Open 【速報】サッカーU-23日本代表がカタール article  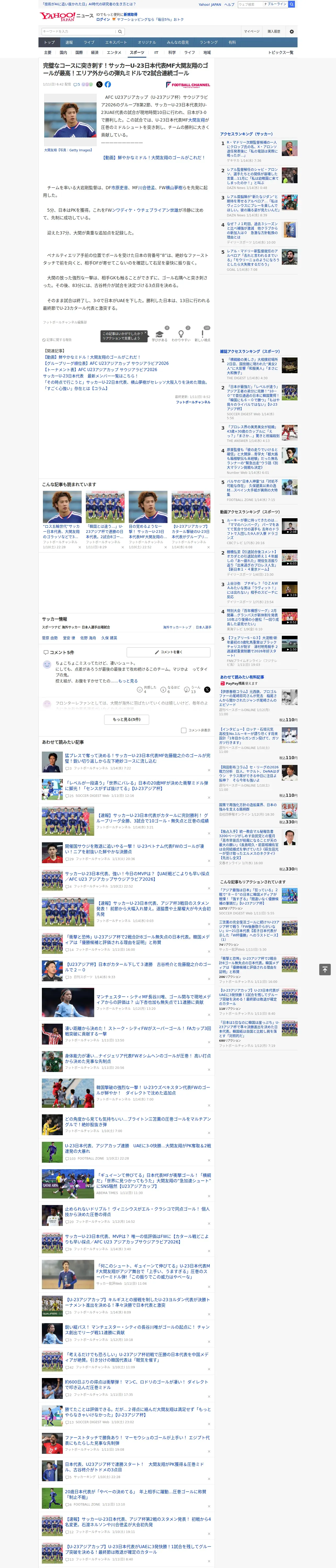pyautogui.click(x=153, y=817)
